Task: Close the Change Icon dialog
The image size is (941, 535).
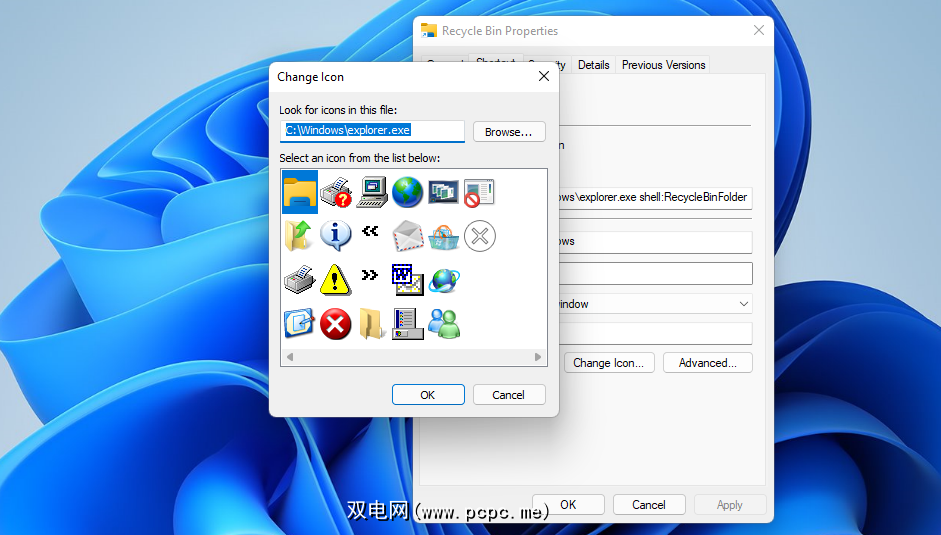Action: 544,76
